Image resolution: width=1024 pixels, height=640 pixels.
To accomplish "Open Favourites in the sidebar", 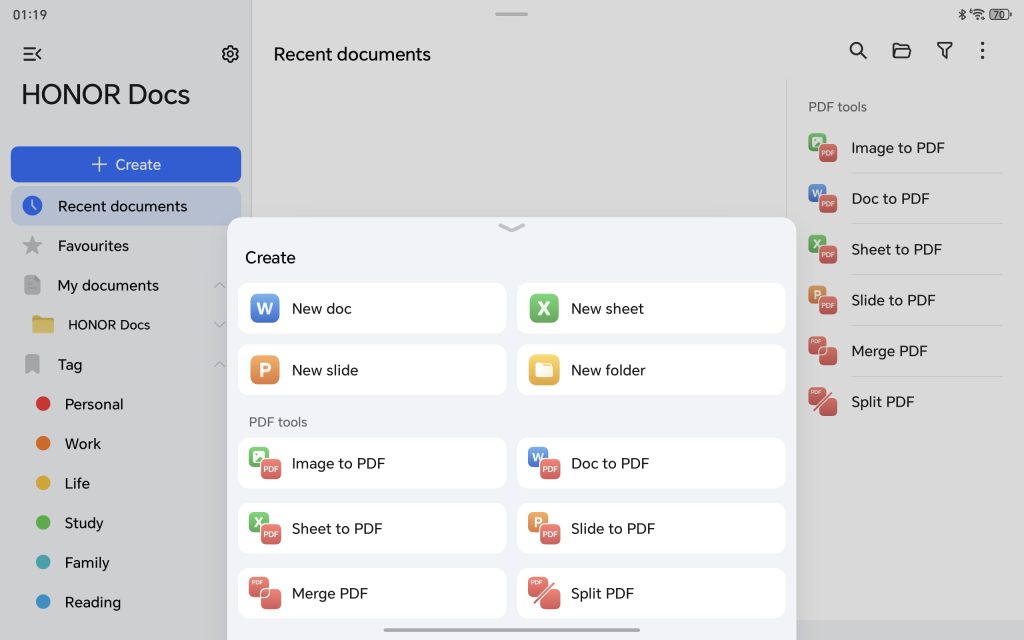I will coord(93,246).
